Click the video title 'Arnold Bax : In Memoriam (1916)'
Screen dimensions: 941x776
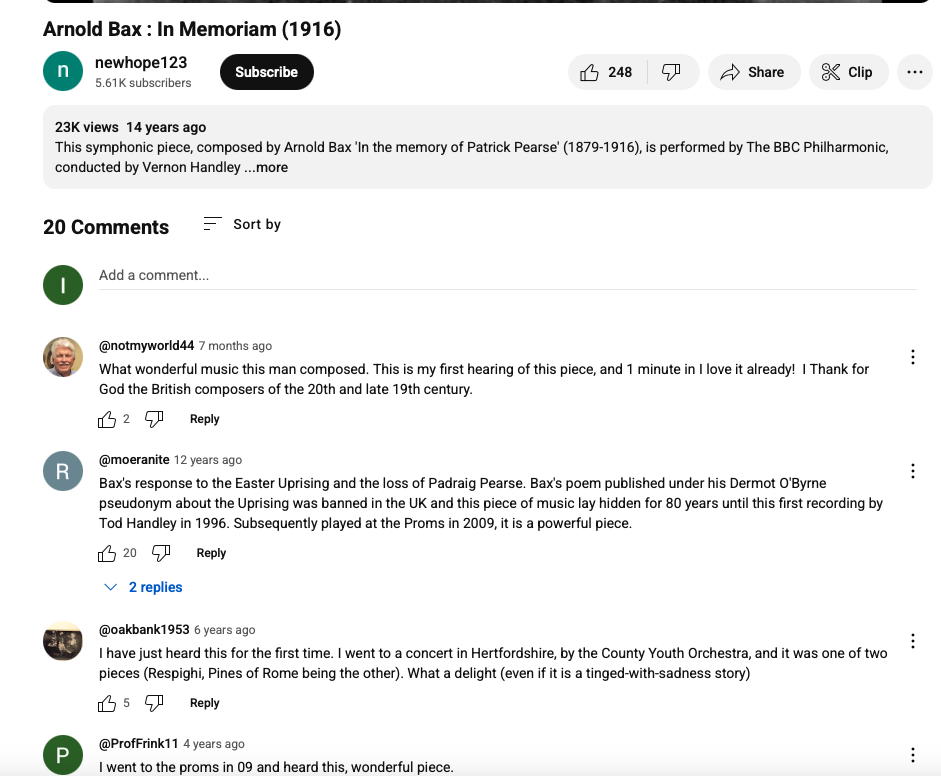(x=192, y=29)
